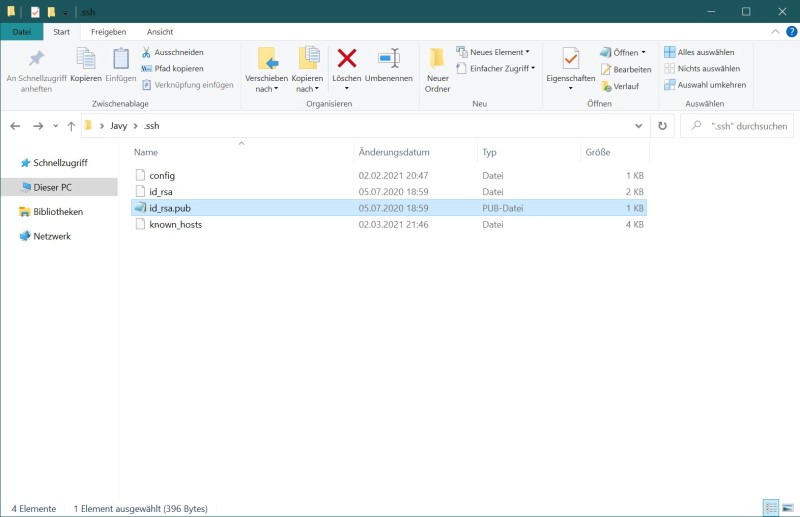Select the config file

pos(389,176)
